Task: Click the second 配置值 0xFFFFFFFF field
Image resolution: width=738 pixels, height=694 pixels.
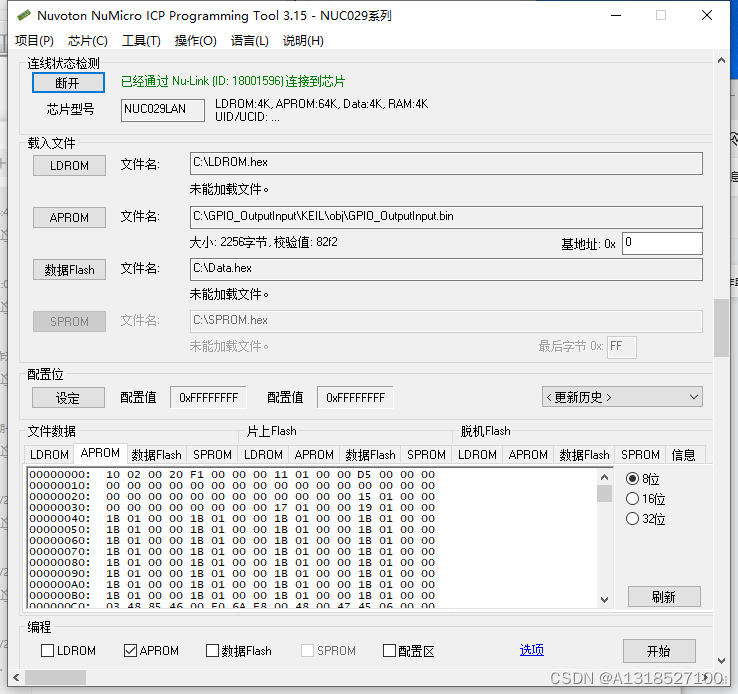Action: coord(355,398)
